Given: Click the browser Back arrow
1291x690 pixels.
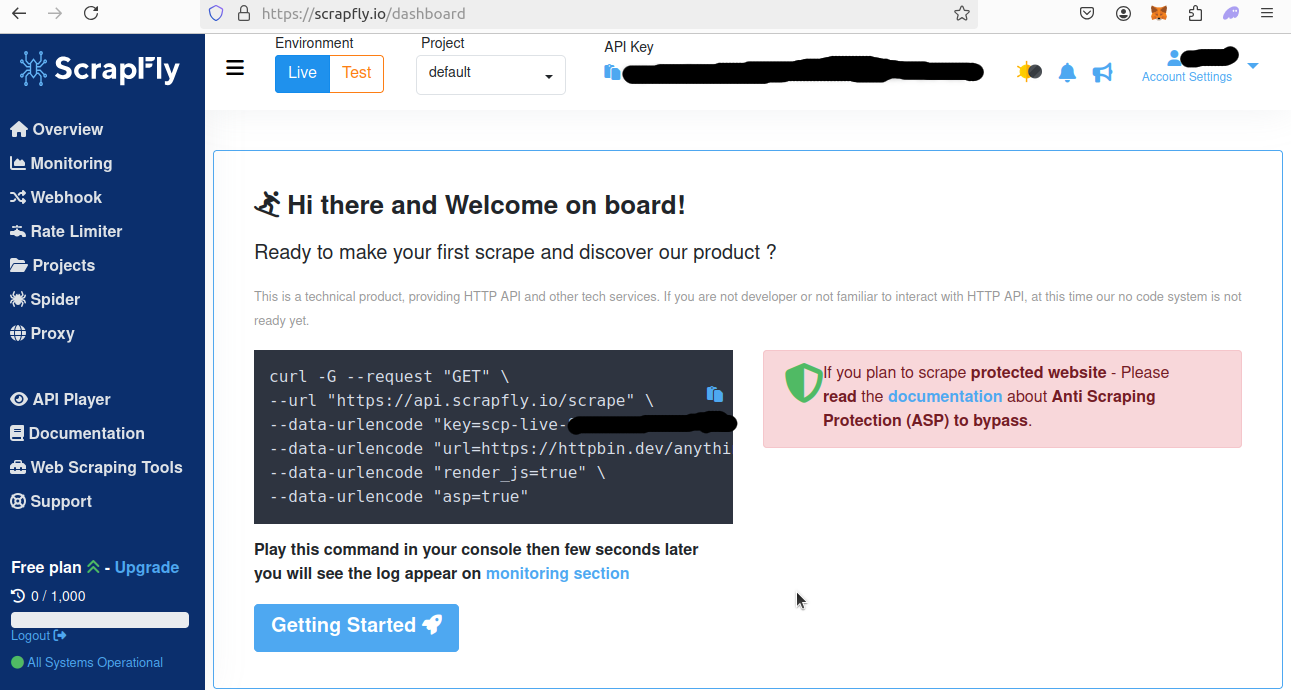Looking at the screenshot, I should pyautogui.click(x=19, y=13).
